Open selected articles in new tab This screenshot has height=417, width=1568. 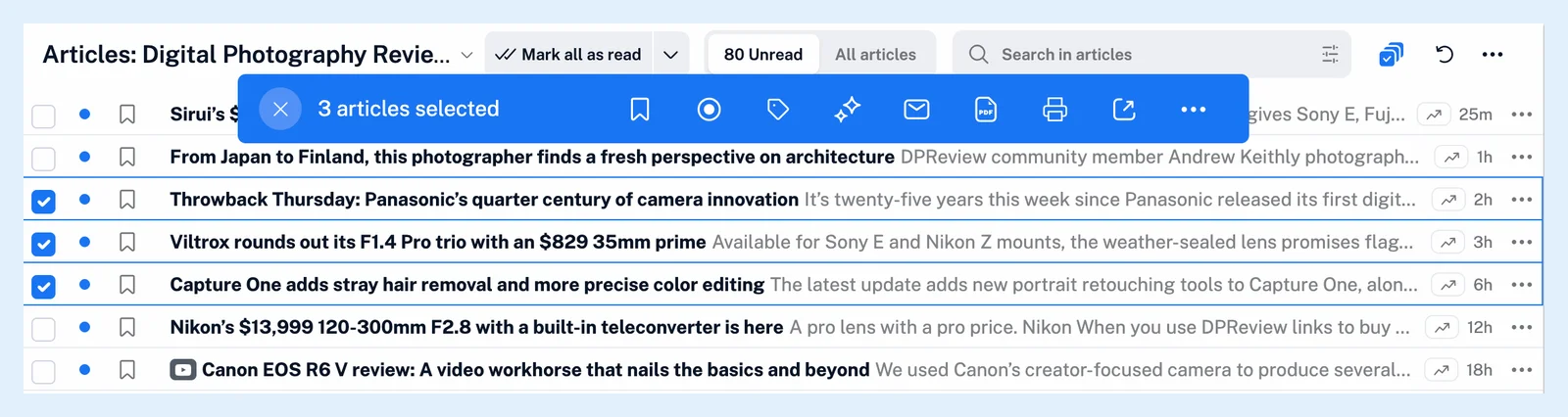pyautogui.click(x=1124, y=109)
